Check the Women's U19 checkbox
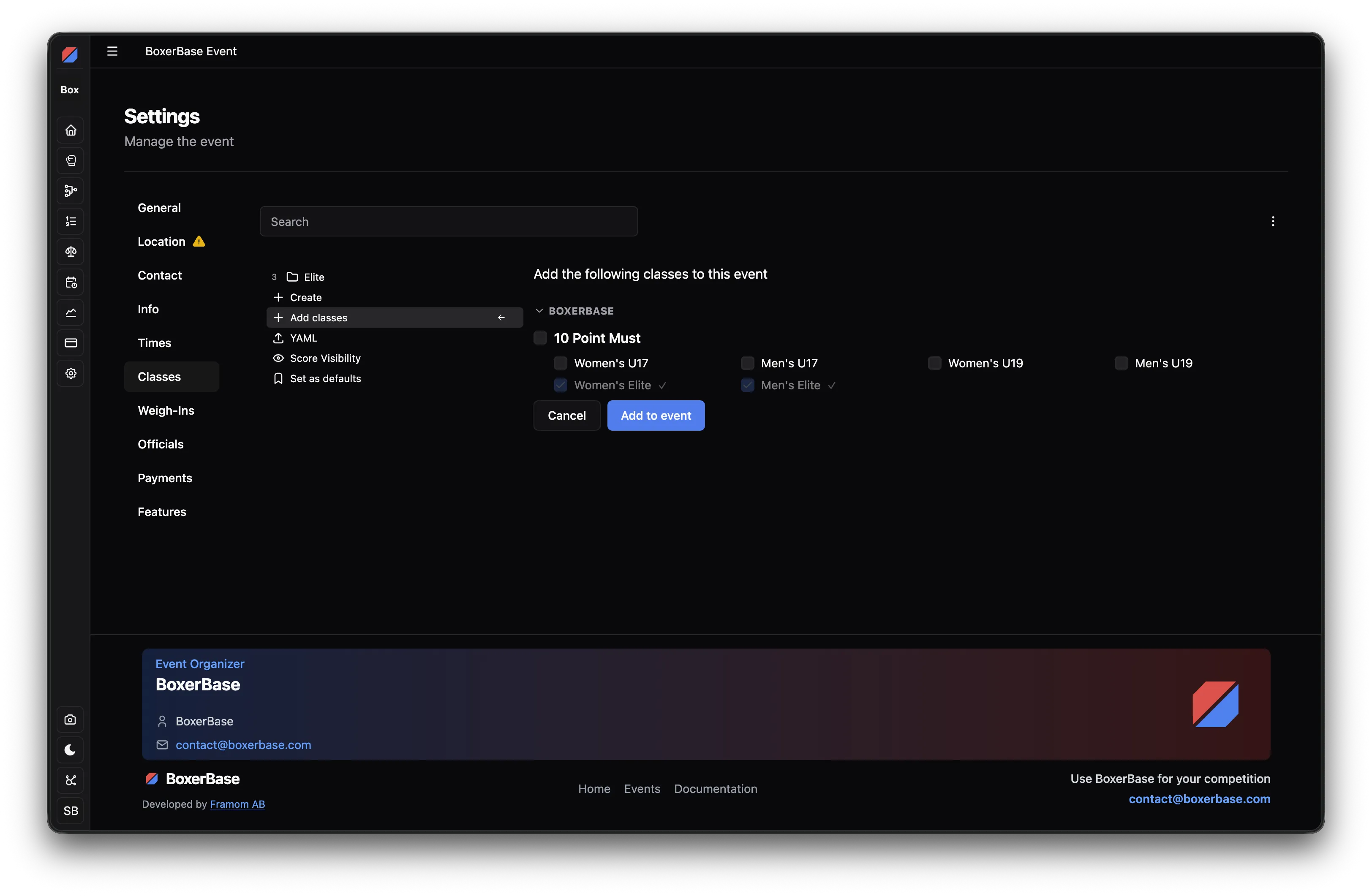The height and width of the screenshot is (896, 1372). click(x=934, y=363)
